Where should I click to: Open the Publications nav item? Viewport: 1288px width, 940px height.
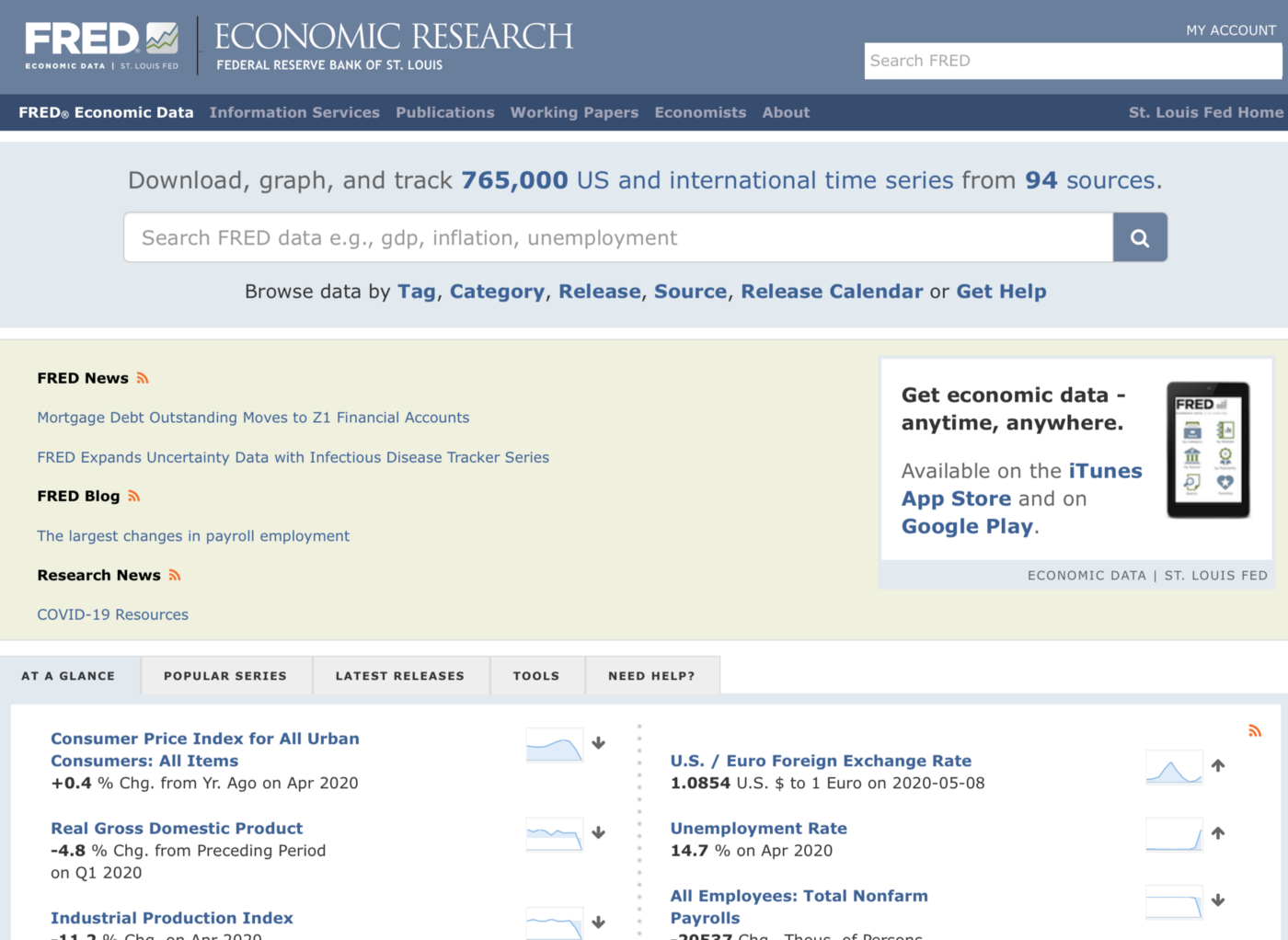point(445,112)
